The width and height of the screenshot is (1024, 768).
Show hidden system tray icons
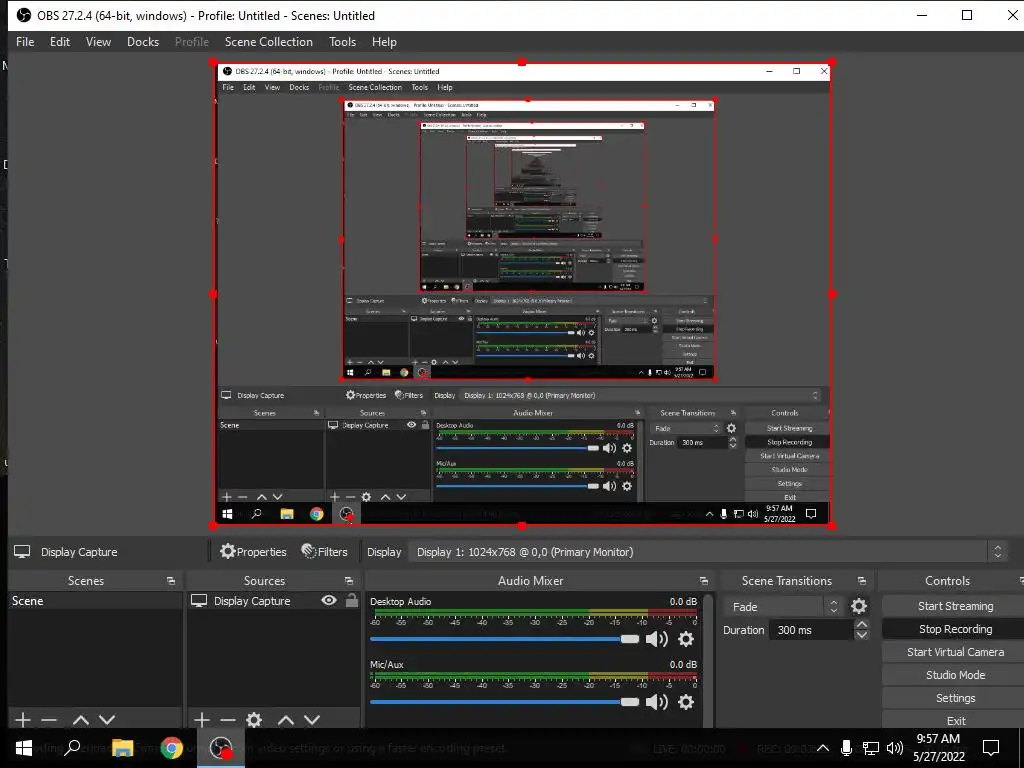tap(823, 748)
